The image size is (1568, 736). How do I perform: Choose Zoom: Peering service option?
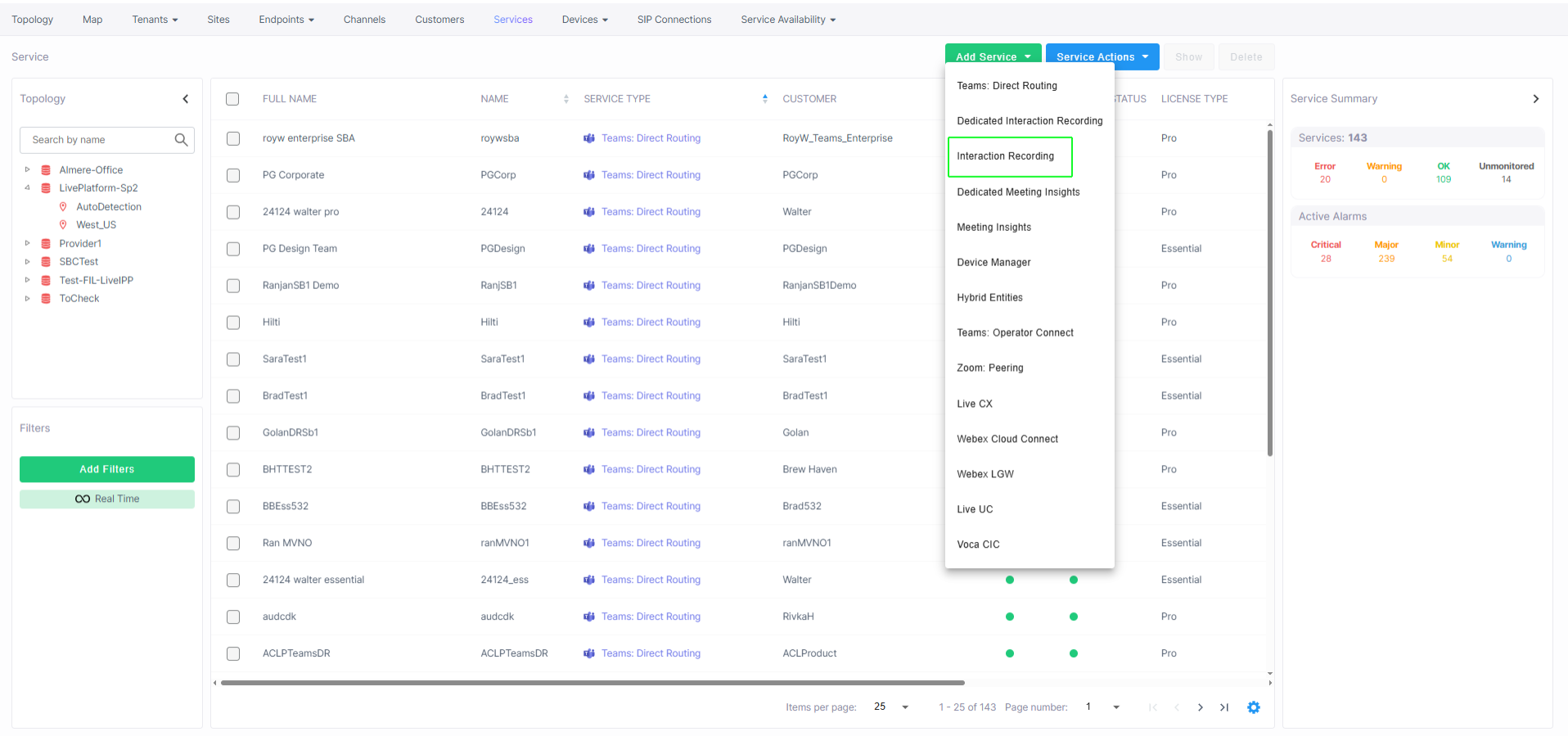[x=990, y=368]
